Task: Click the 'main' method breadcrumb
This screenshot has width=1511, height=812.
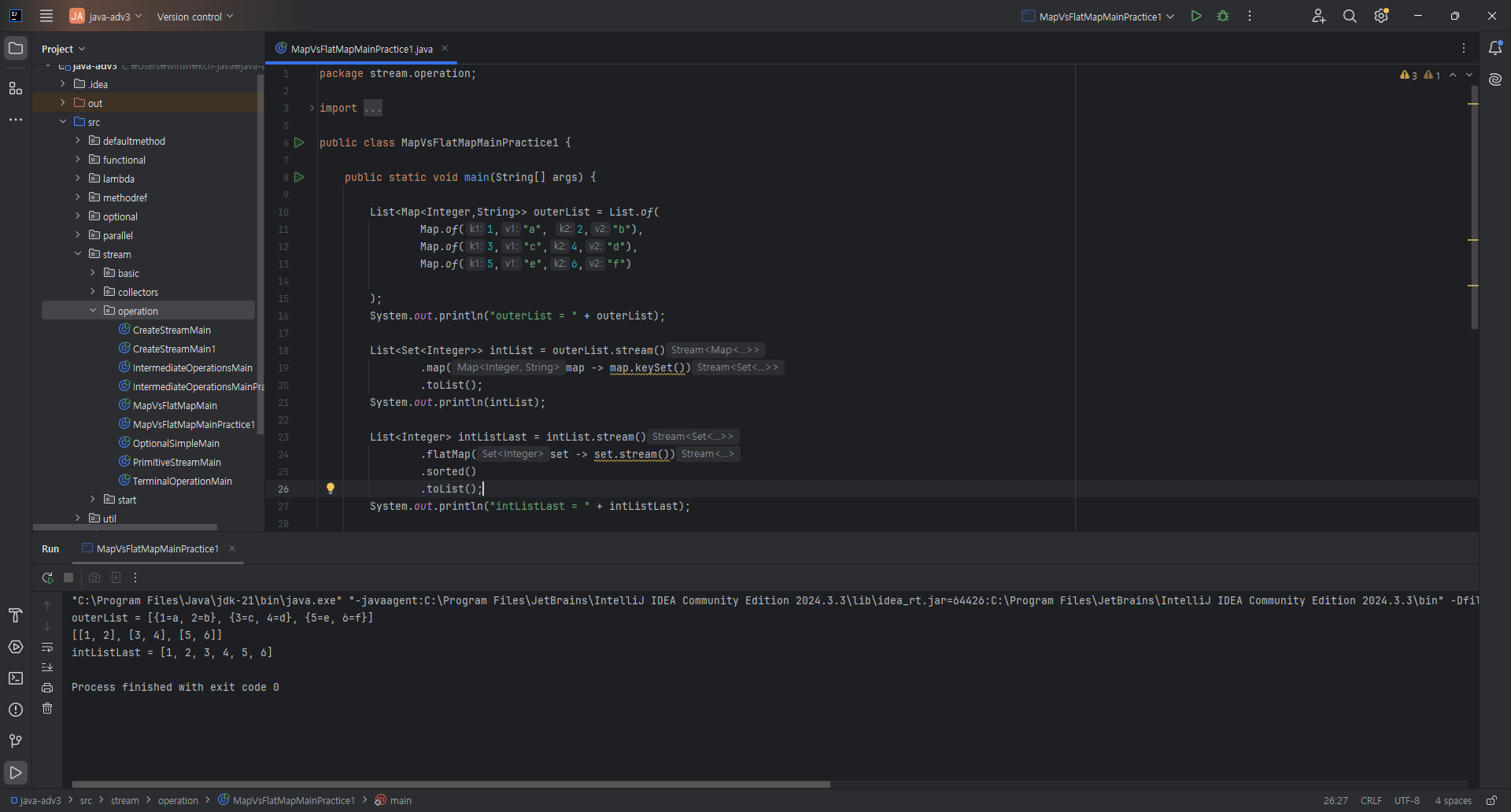Action: tap(393, 800)
